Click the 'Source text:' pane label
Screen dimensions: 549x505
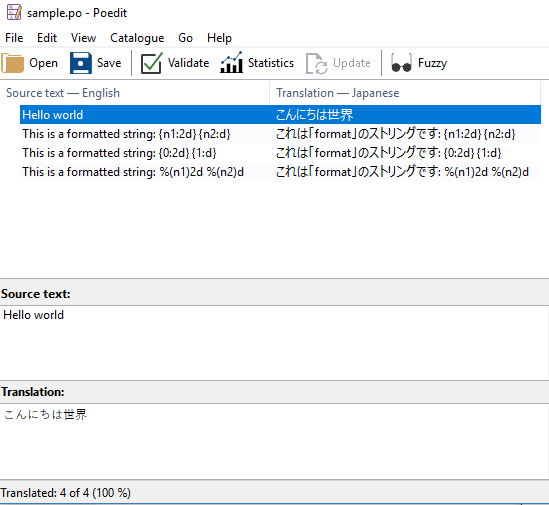(x=36, y=294)
